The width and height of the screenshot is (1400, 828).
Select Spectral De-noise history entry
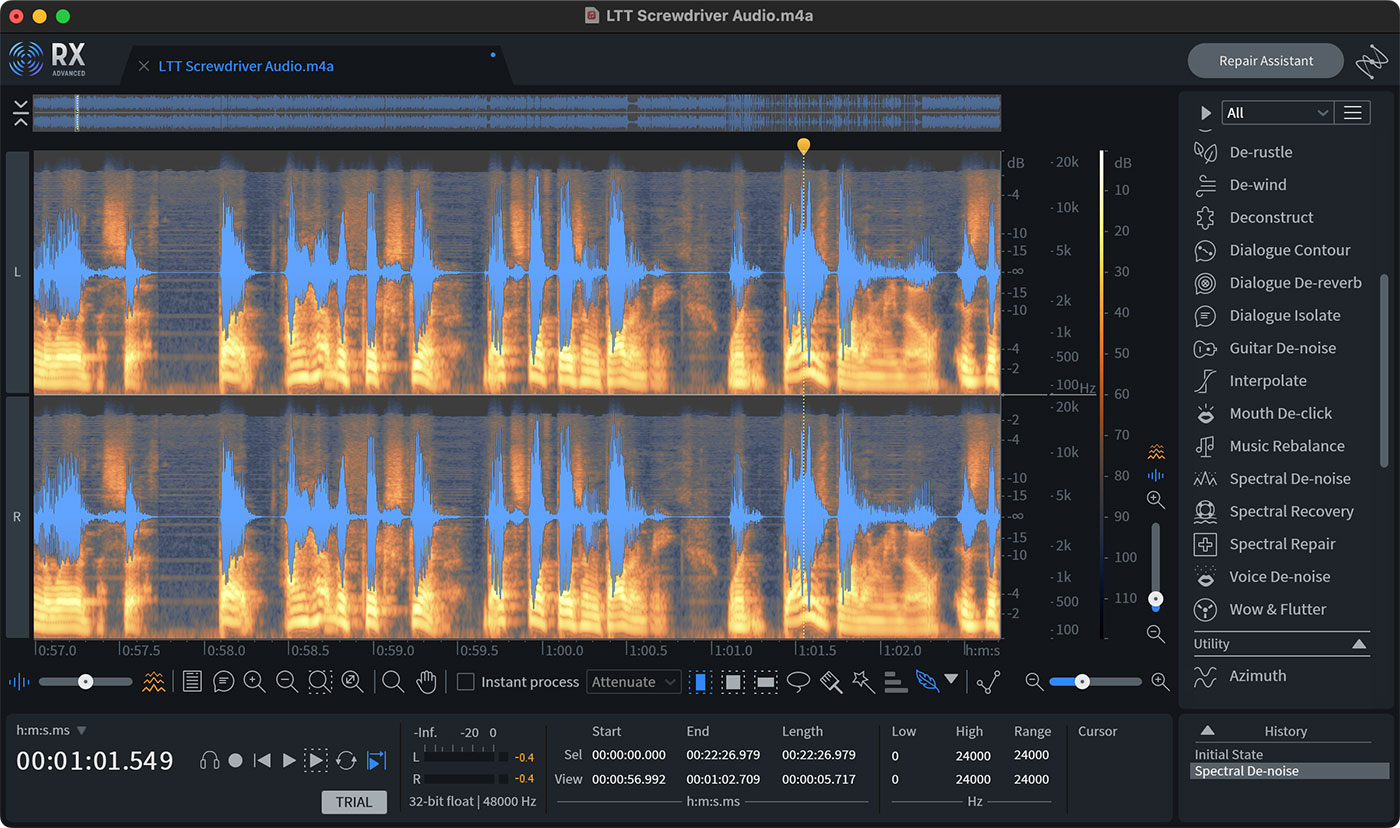(1289, 771)
